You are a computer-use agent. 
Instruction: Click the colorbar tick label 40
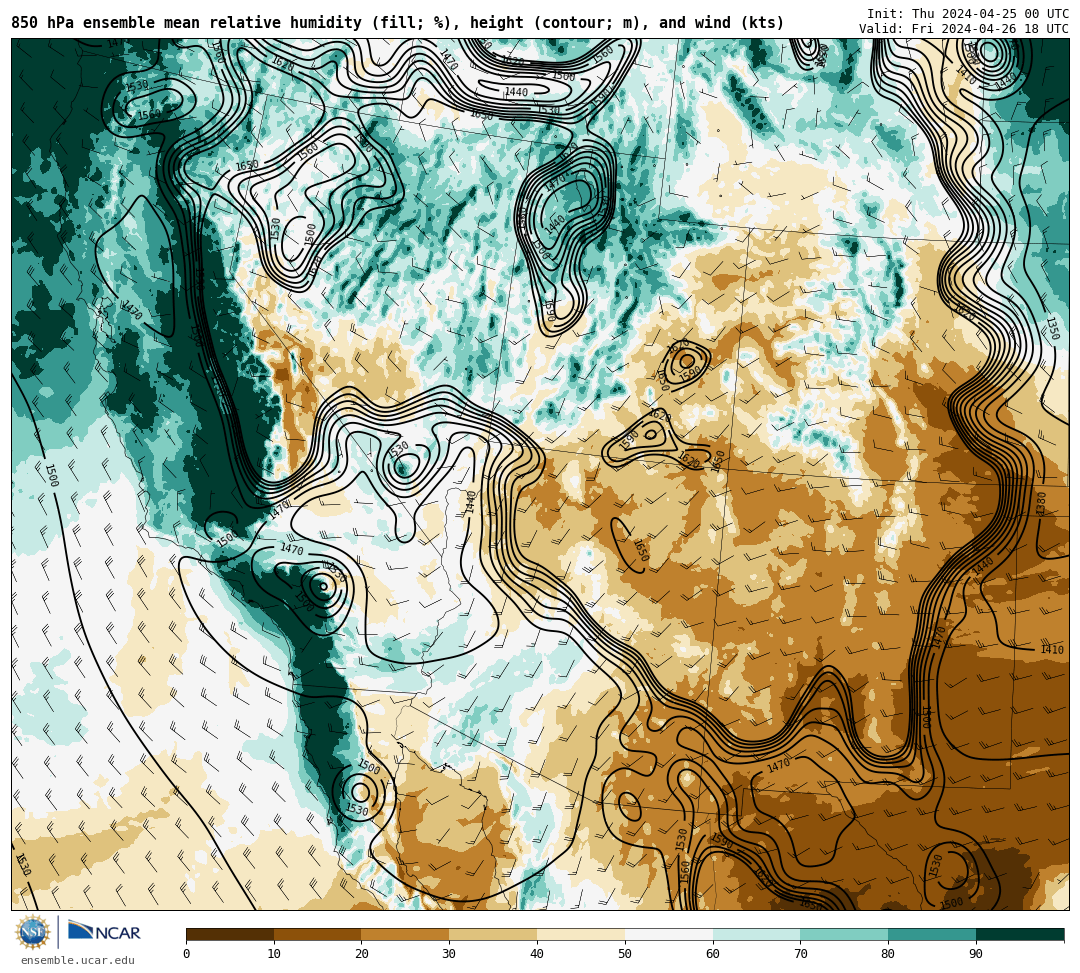click(537, 954)
